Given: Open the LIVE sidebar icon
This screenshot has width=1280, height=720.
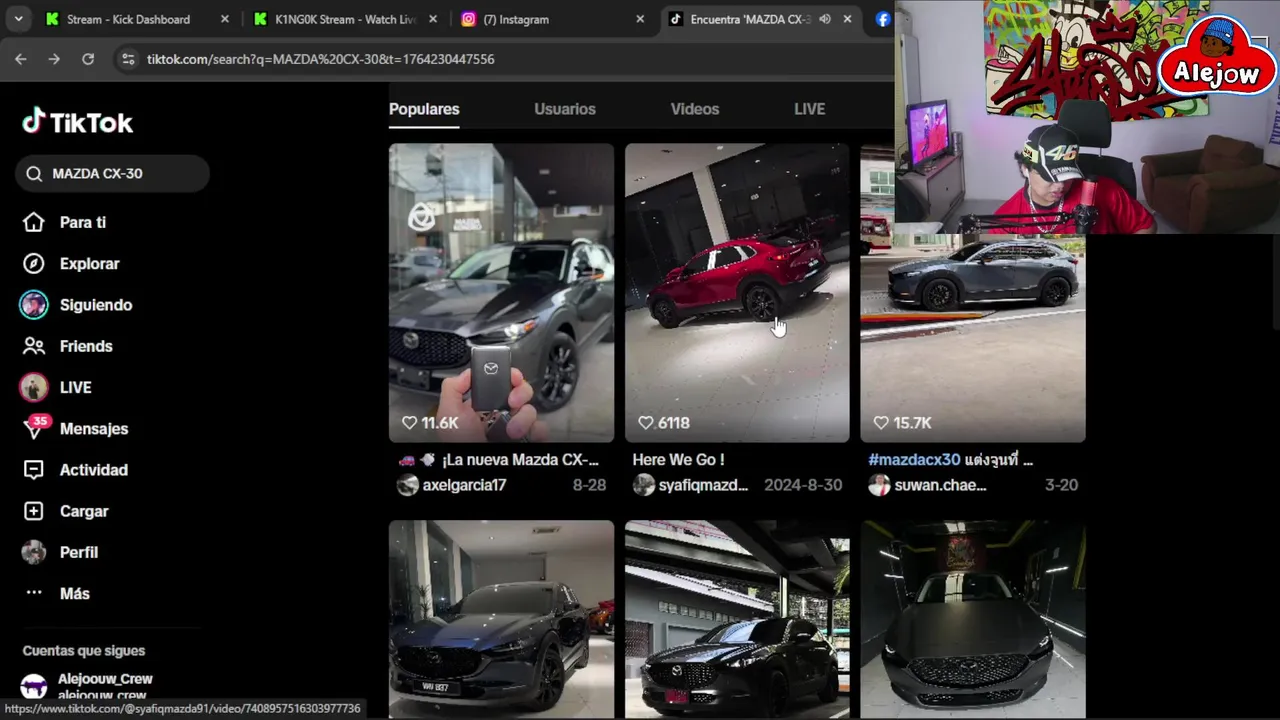Looking at the screenshot, I should (34, 387).
